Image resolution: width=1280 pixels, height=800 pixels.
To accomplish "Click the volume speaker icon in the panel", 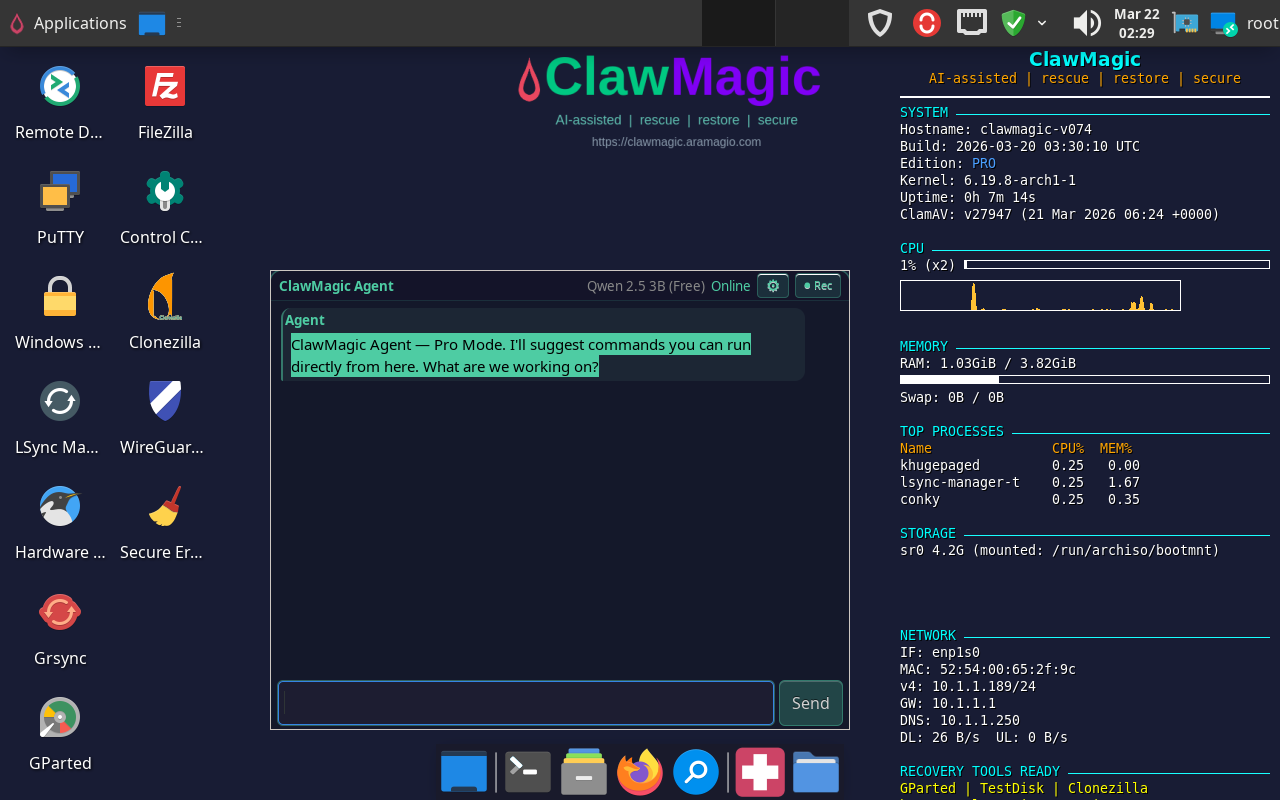I will click(1086, 23).
